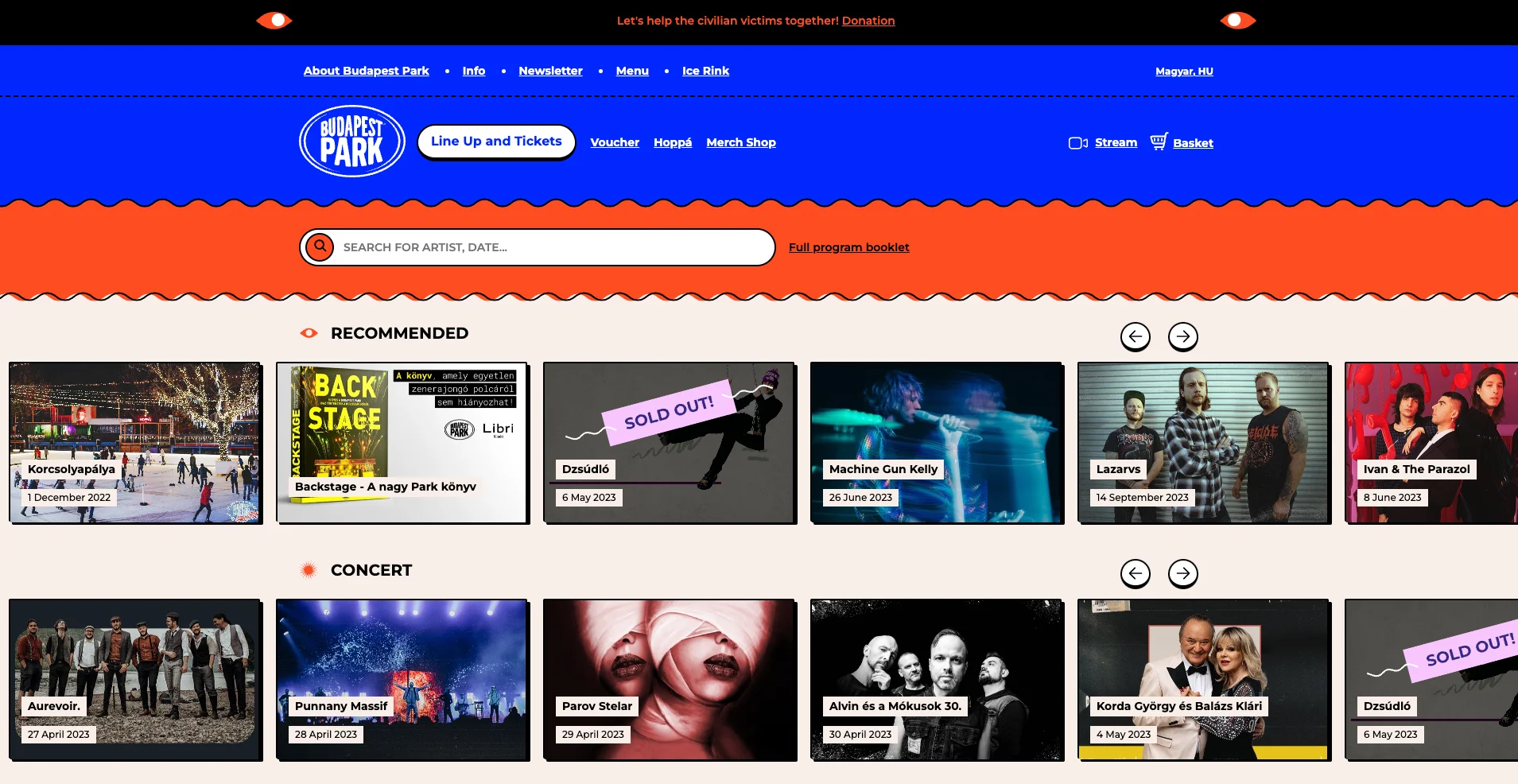Click the 14 September 2023 date label
This screenshot has height=784, width=1518.
(x=1142, y=498)
